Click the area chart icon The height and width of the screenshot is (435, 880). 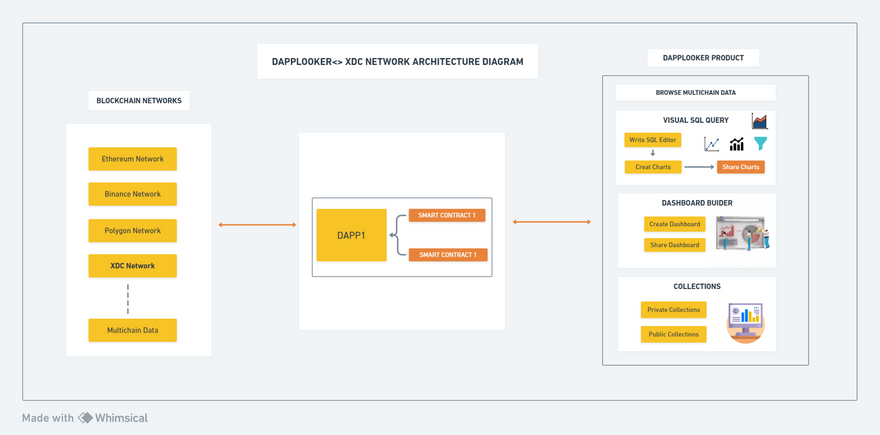(760, 121)
